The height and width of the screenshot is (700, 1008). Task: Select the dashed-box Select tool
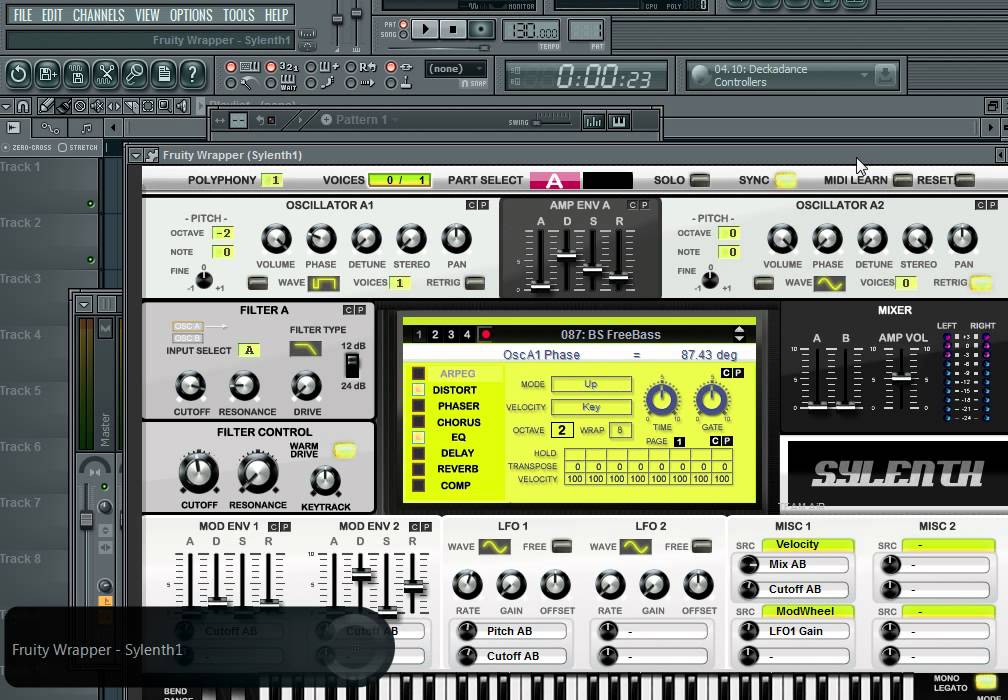click(x=147, y=105)
